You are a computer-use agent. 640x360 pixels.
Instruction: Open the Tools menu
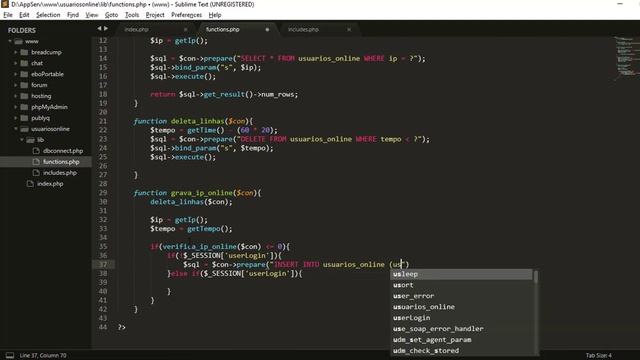coord(132,15)
